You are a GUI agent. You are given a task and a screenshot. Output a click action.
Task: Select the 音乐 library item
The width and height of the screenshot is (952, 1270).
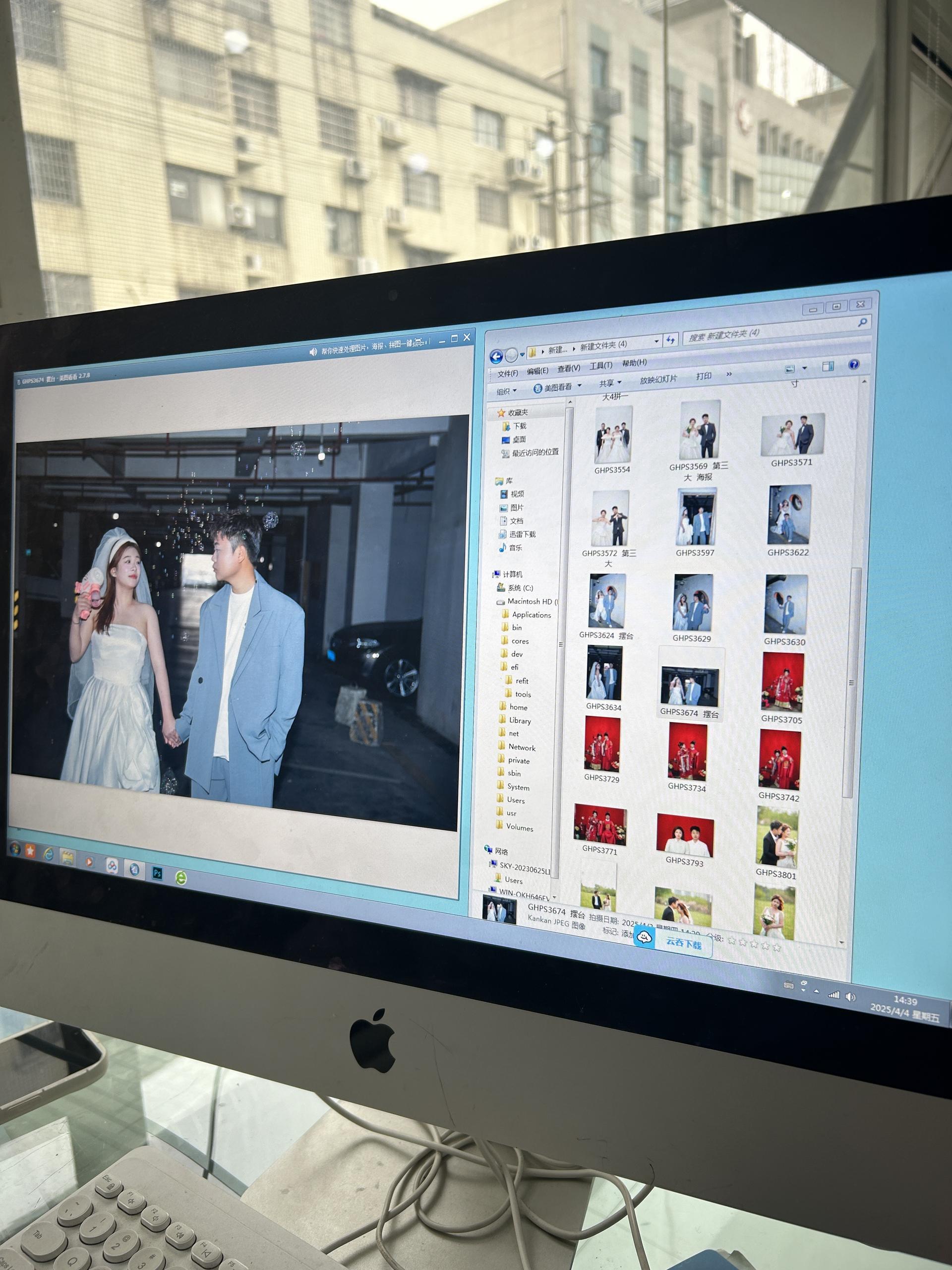click(x=510, y=548)
